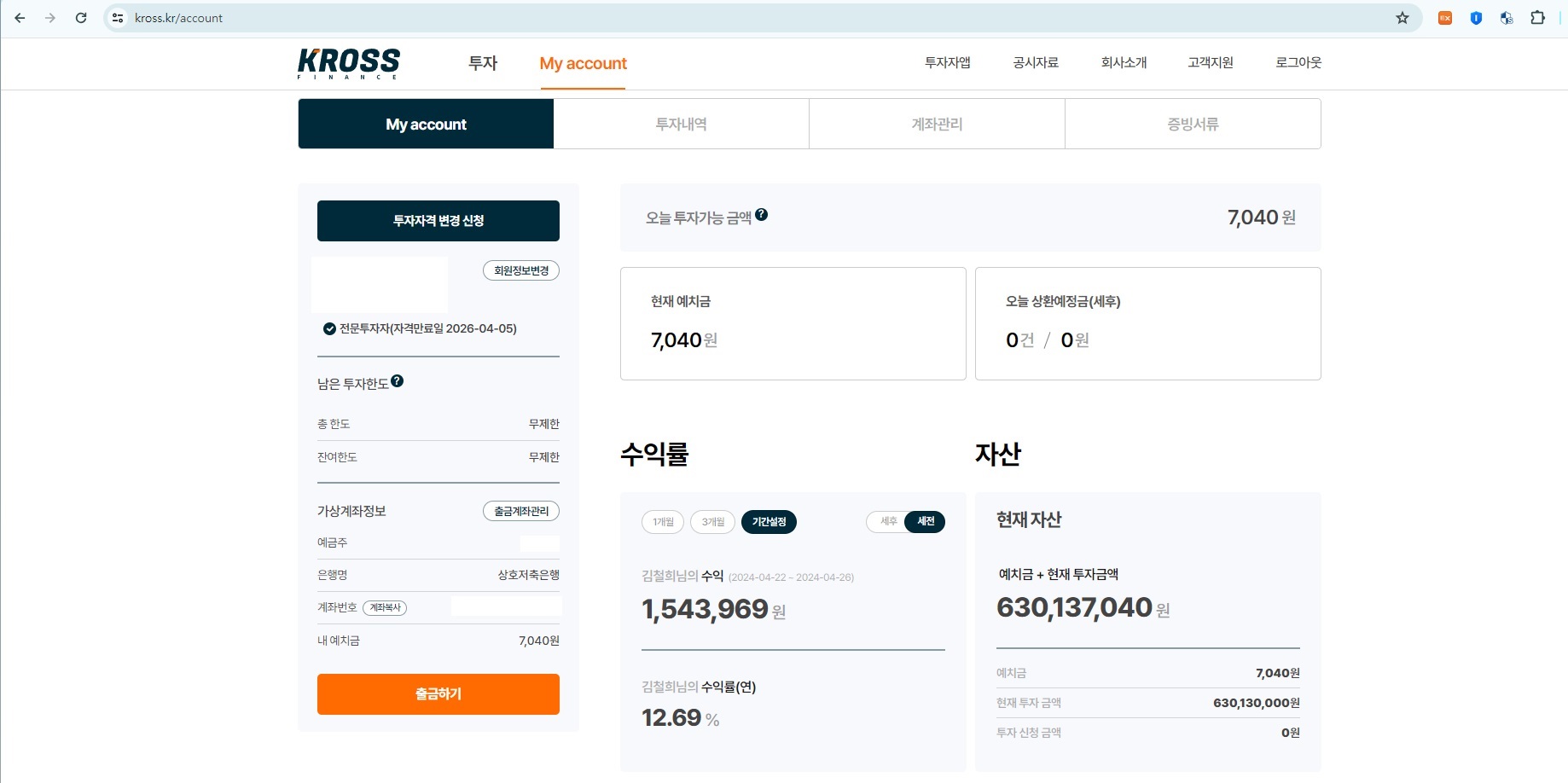Switch yield view to 세전
1568x783 pixels.
(x=926, y=521)
